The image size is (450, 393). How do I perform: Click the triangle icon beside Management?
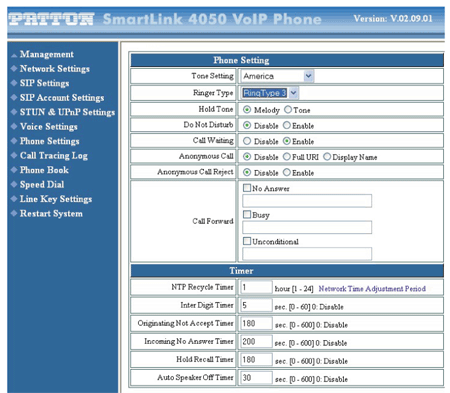14,55
